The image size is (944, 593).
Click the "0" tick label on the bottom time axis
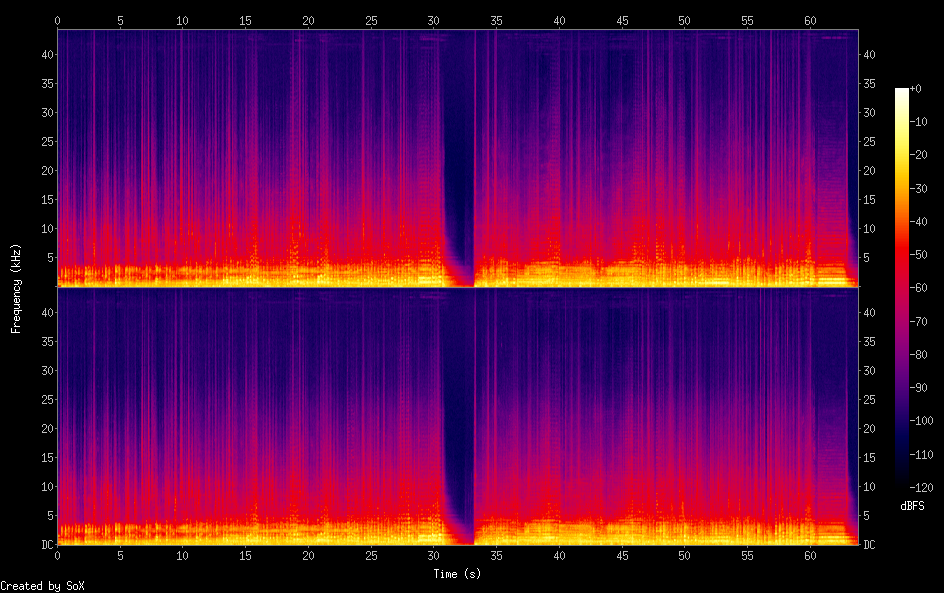tap(58, 556)
